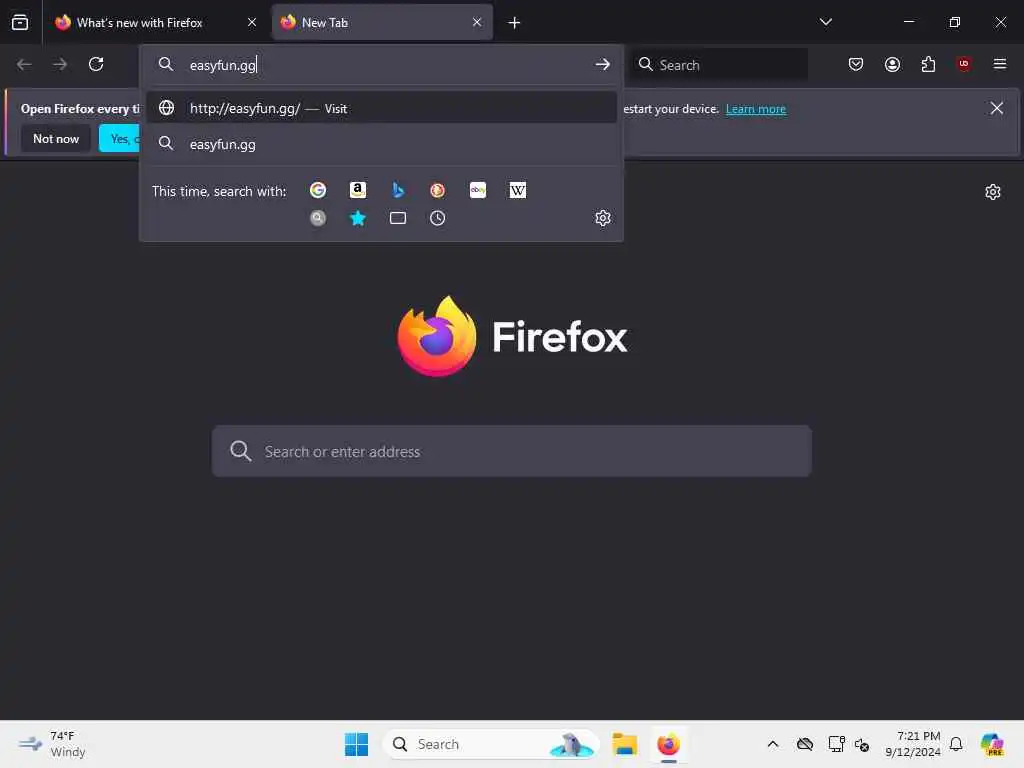Open File Explorer from taskbar

coord(625,744)
